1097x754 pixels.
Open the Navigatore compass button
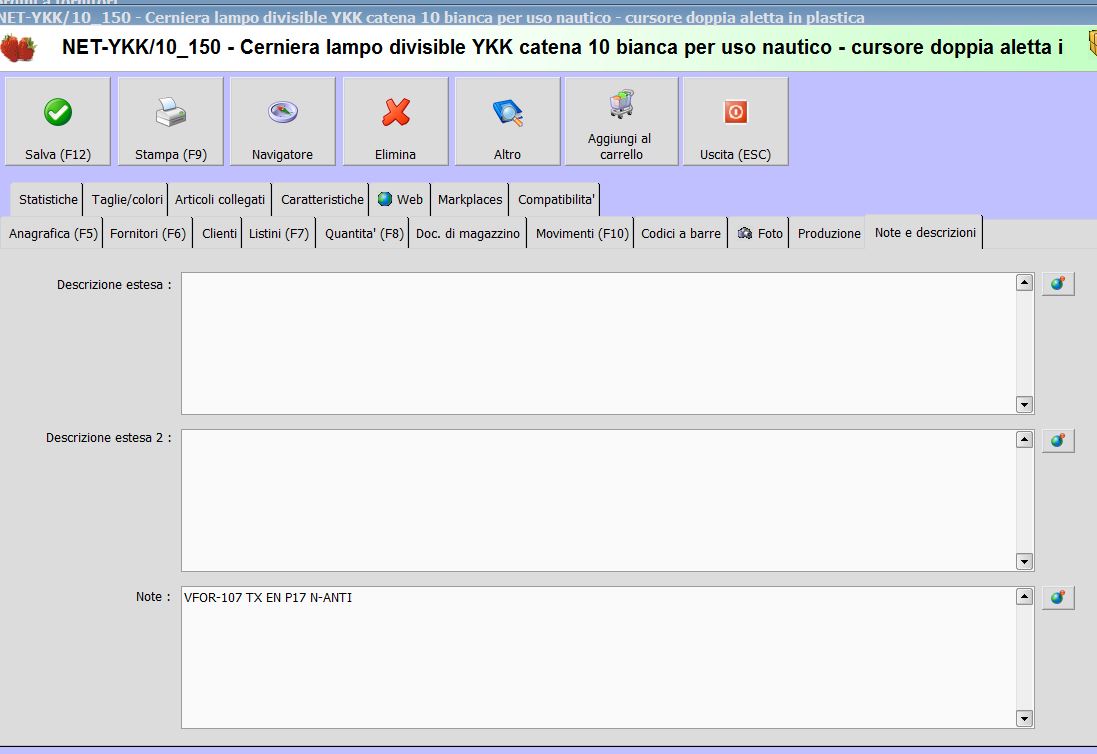[283, 122]
